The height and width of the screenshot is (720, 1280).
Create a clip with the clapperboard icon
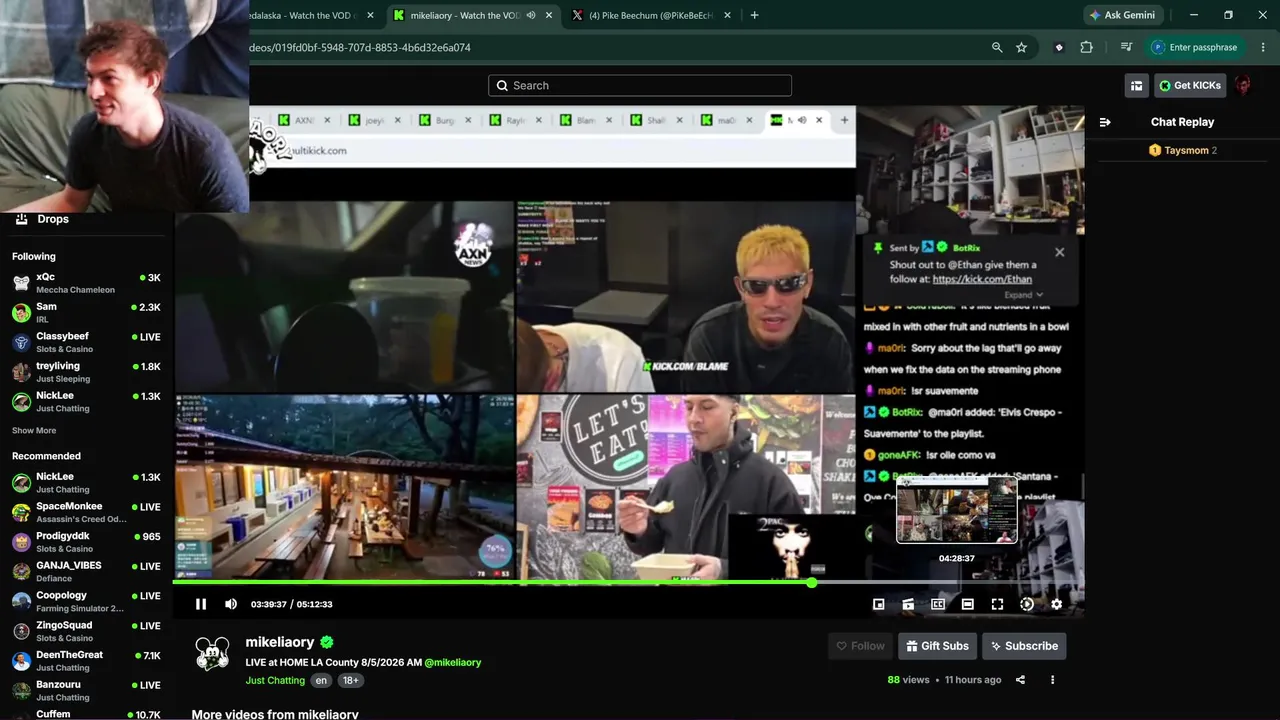(x=908, y=604)
